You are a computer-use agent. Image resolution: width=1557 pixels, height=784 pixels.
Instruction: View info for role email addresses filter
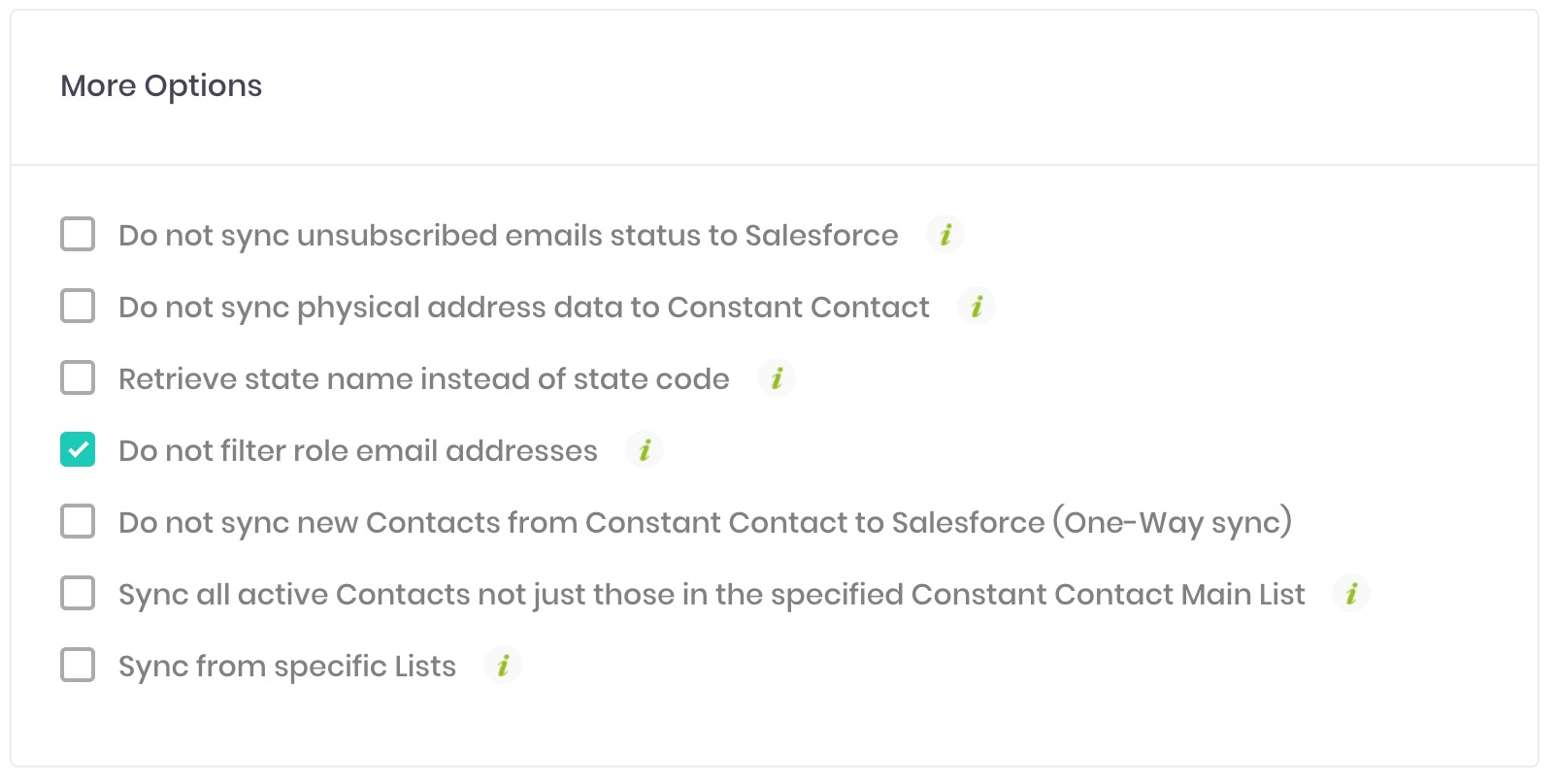click(644, 449)
